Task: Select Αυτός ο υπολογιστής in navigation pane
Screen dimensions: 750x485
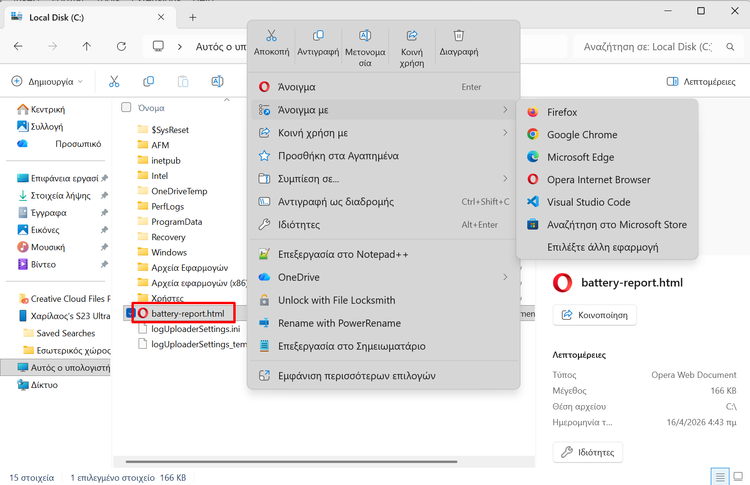Action: pos(70,367)
